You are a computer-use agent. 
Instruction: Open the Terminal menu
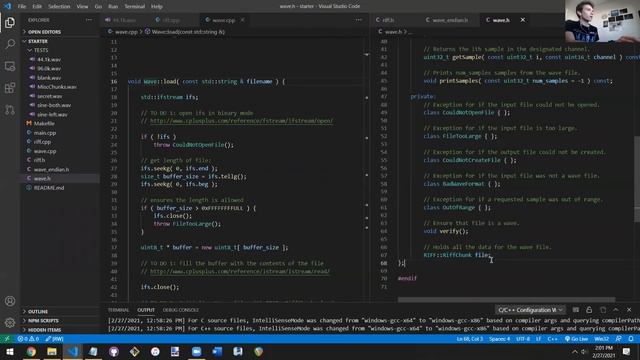[134, 7]
